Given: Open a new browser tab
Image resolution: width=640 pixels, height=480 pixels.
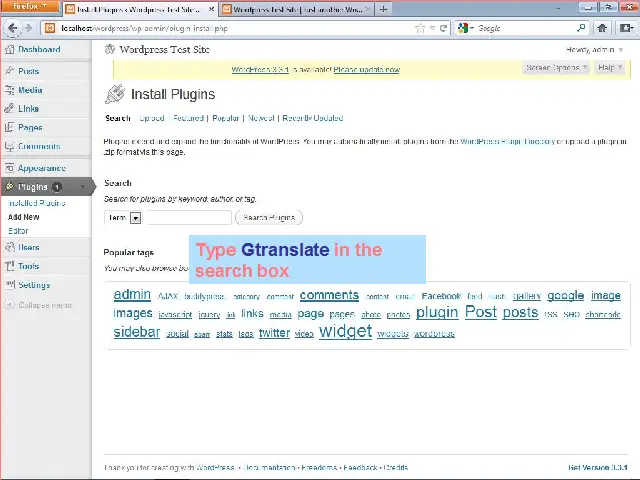Looking at the screenshot, I should [x=384, y=9].
